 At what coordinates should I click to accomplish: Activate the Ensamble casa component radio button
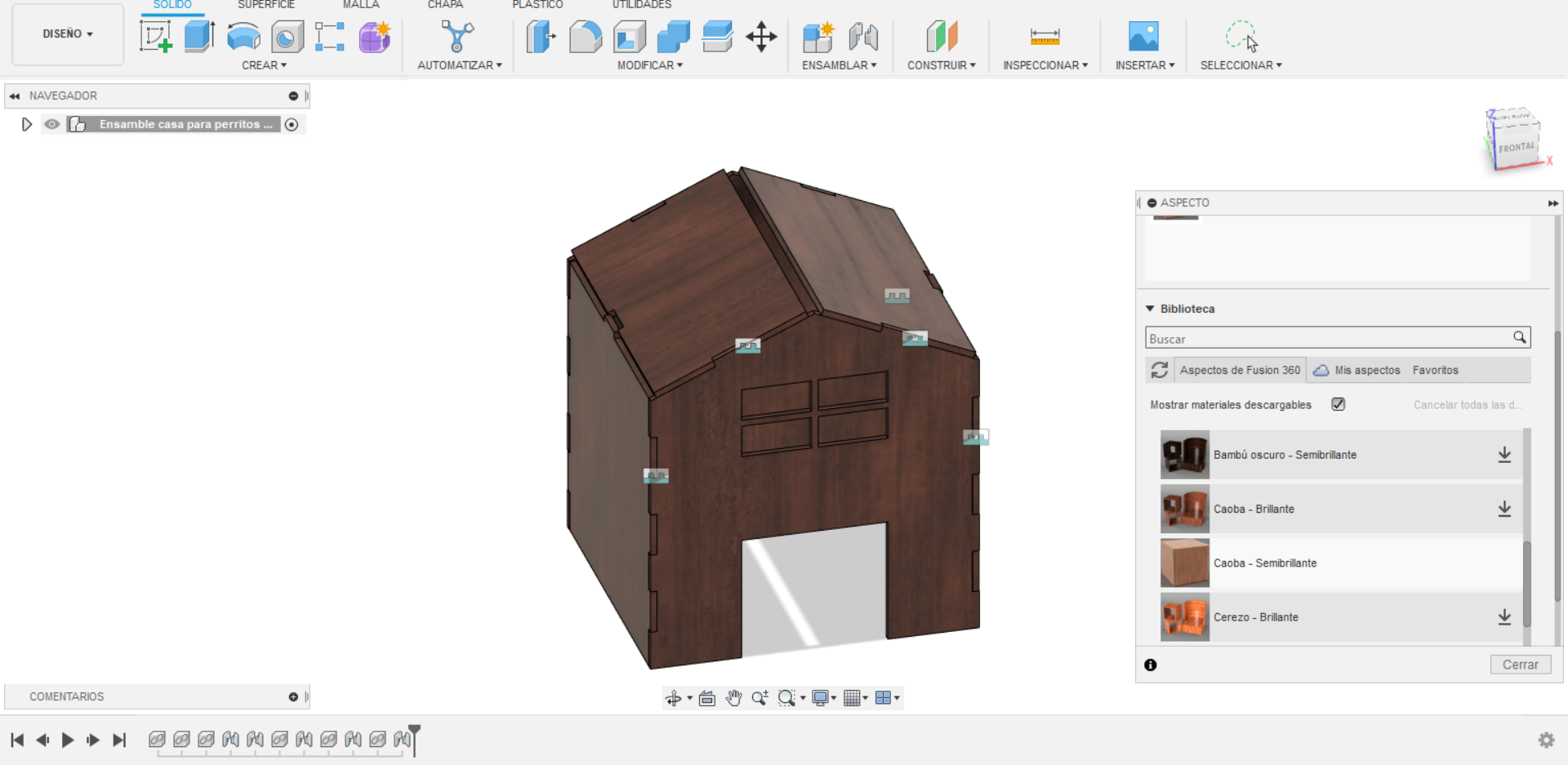tap(292, 124)
